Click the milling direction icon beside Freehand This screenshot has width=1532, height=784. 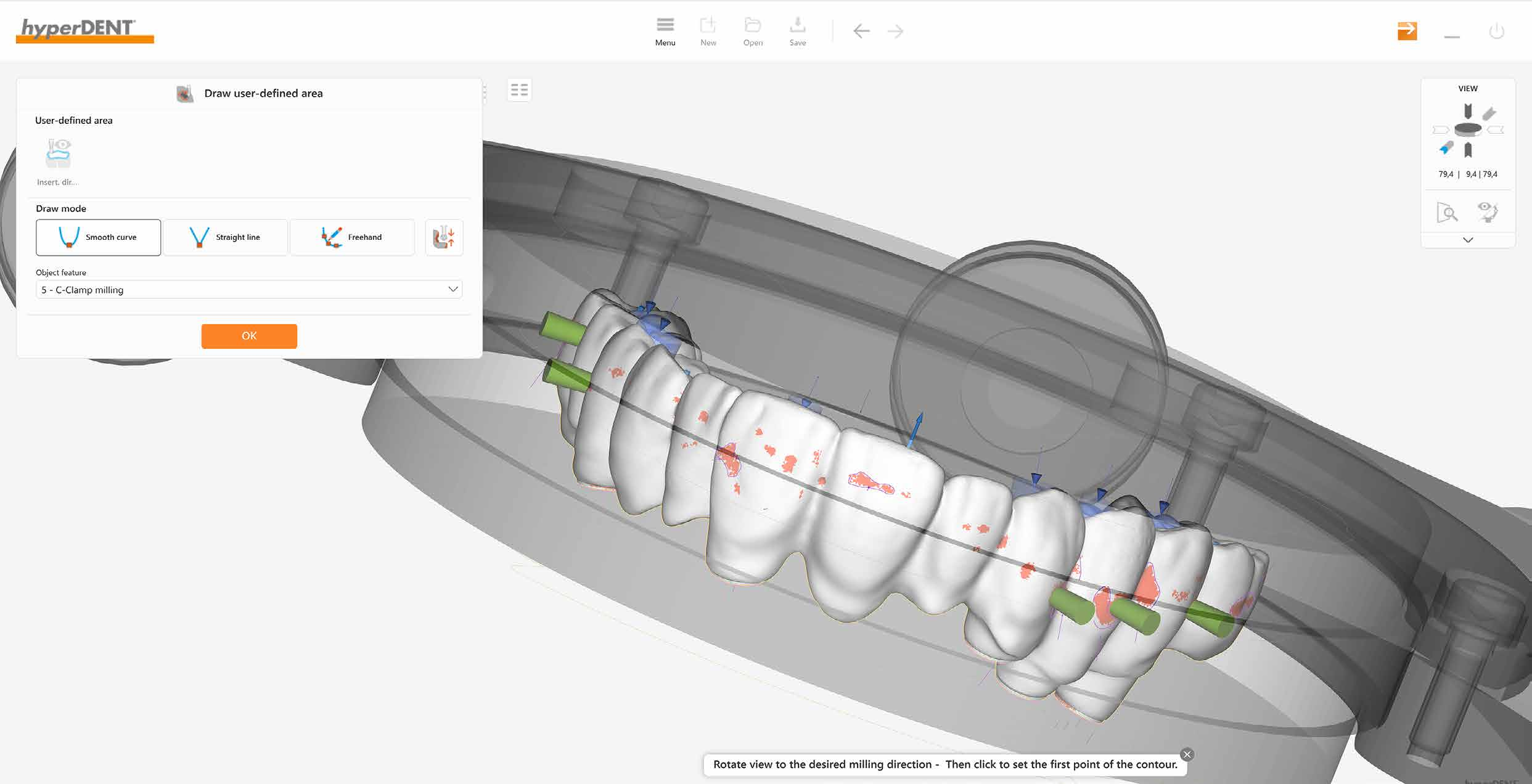coord(444,237)
